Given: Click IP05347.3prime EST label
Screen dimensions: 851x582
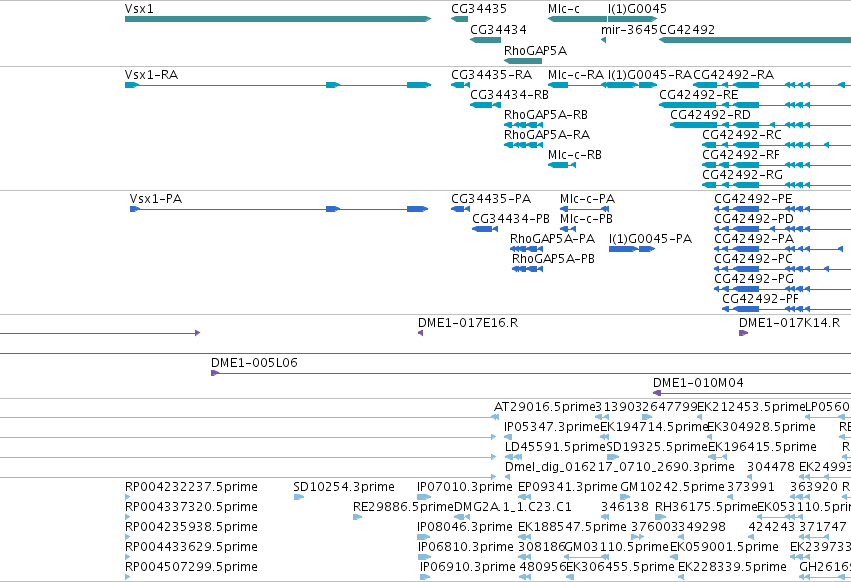Looking at the screenshot, I should tap(551, 427).
